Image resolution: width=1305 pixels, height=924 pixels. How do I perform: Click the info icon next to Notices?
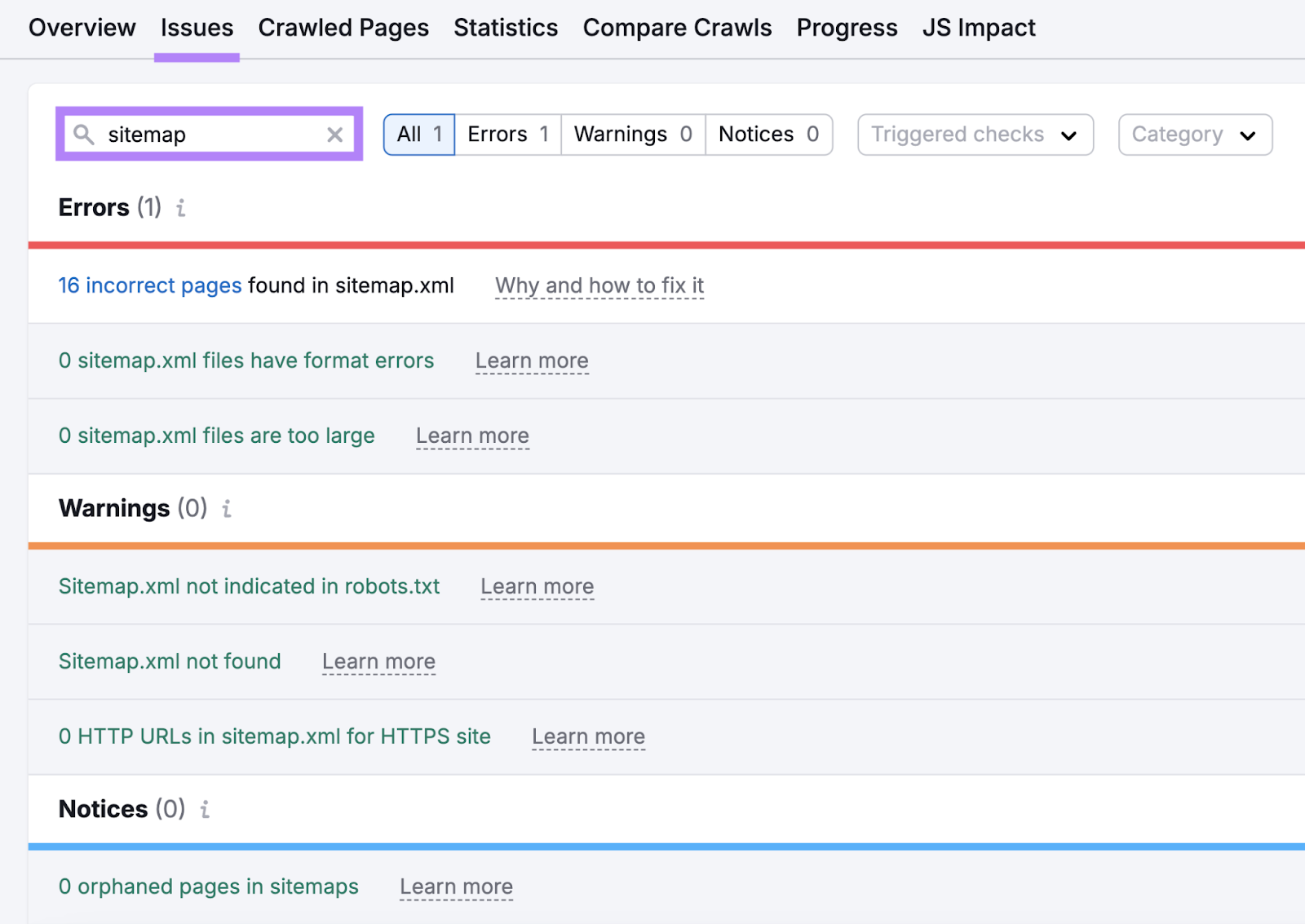pos(204,810)
